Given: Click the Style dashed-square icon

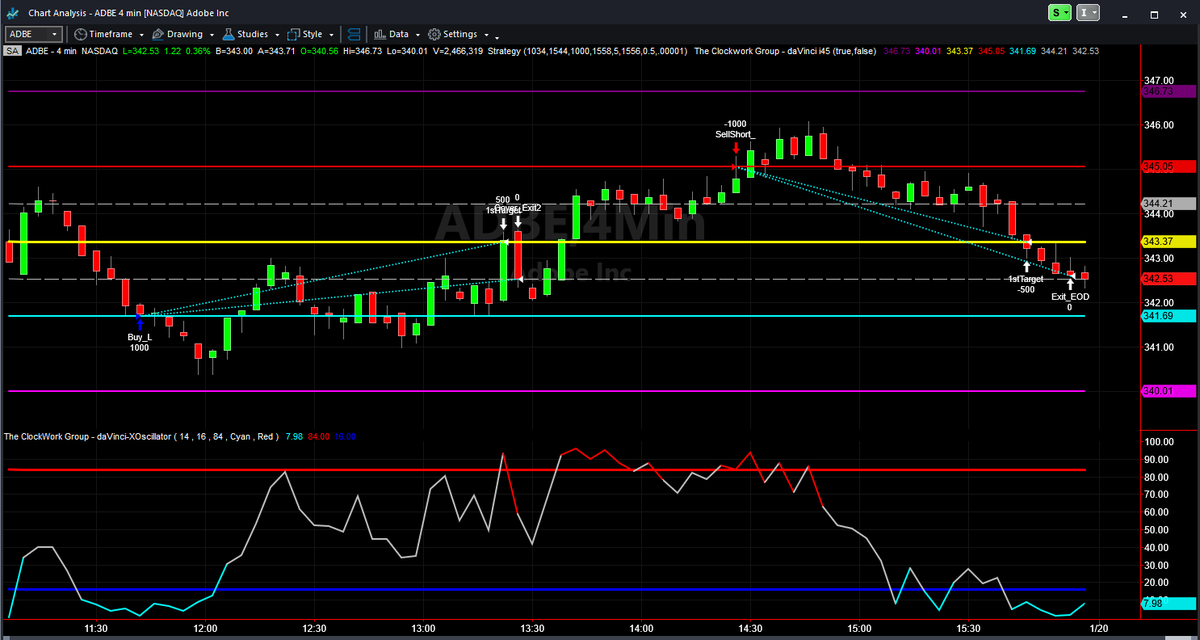Looking at the screenshot, I should [295, 34].
